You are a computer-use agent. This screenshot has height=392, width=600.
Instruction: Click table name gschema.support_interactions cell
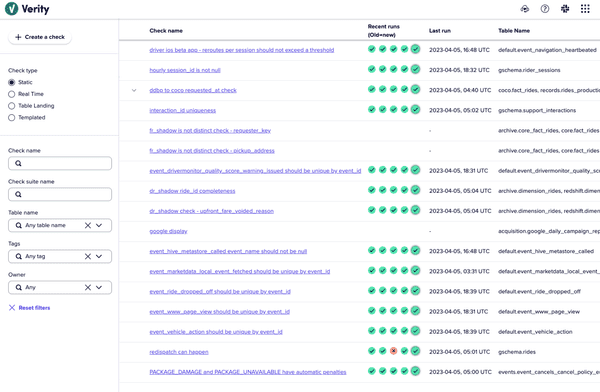(536, 110)
